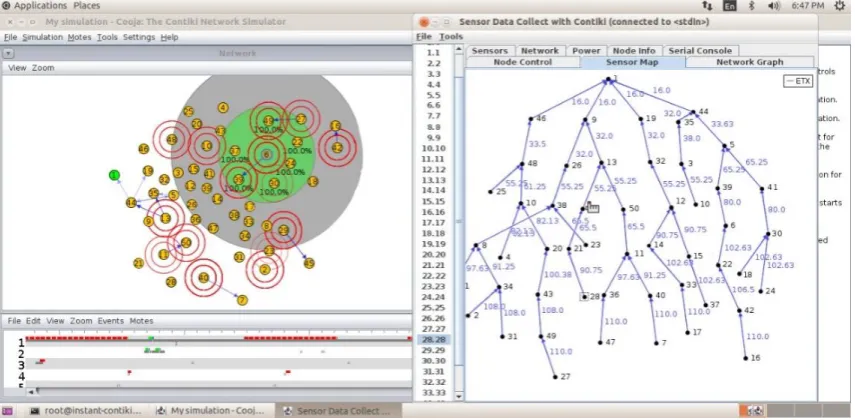Select mote 4 in Network view

click(x=222, y=108)
